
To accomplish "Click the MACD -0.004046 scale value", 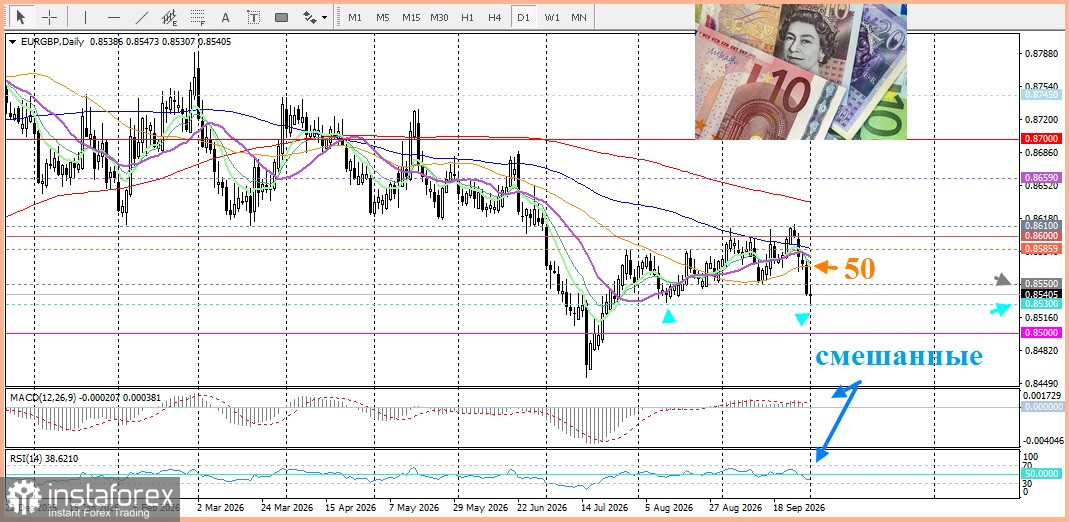I will pos(1044,440).
